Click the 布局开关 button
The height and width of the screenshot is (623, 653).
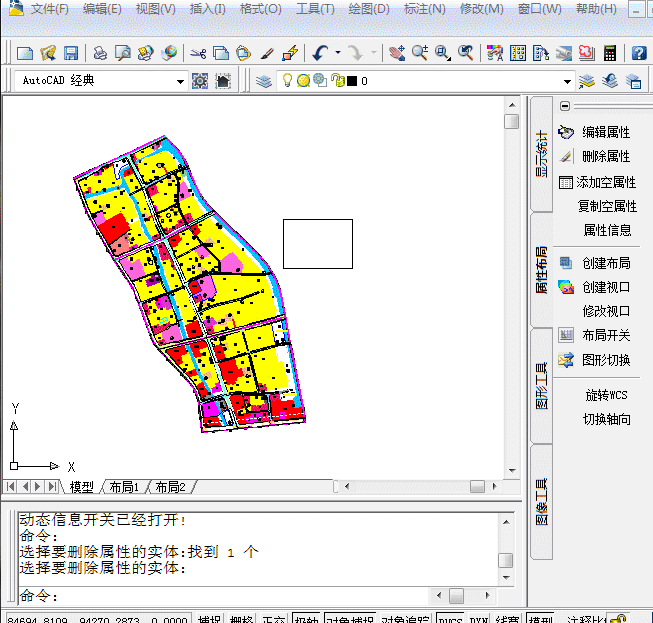point(595,335)
